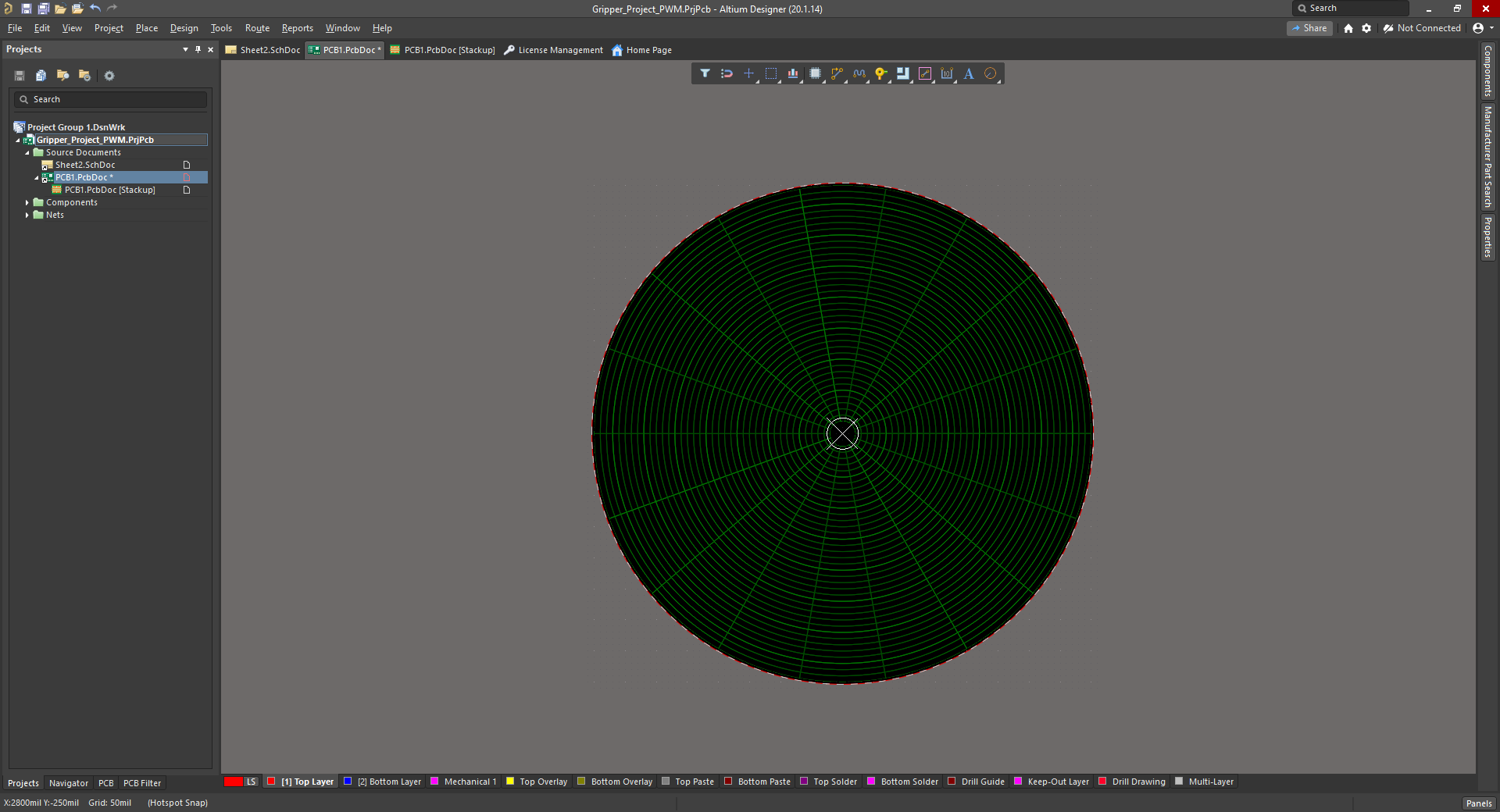Screen dimensions: 1500x812
Task: Expand the Components folder
Action: coord(27,203)
